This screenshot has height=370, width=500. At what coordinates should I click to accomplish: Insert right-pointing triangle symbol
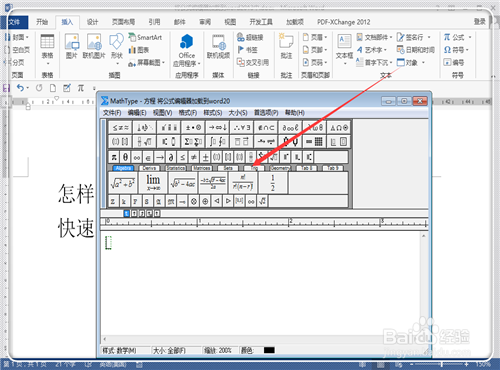pyautogui.click(x=228, y=201)
